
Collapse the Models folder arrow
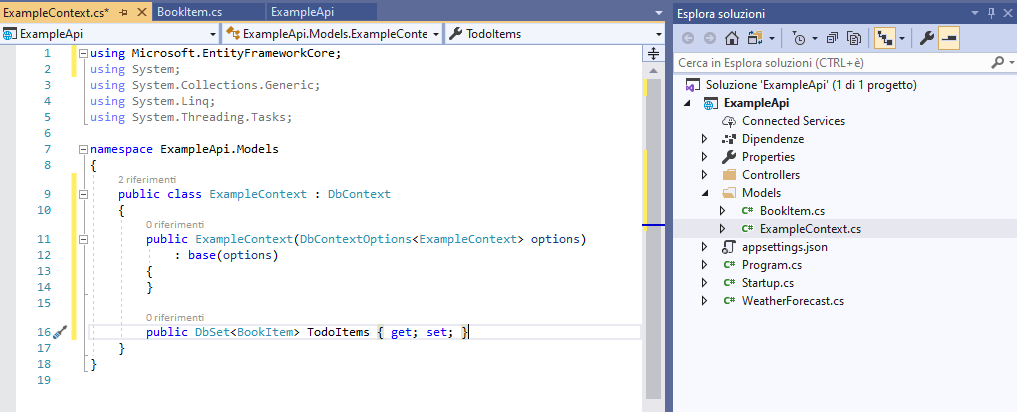[x=705, y=193]
